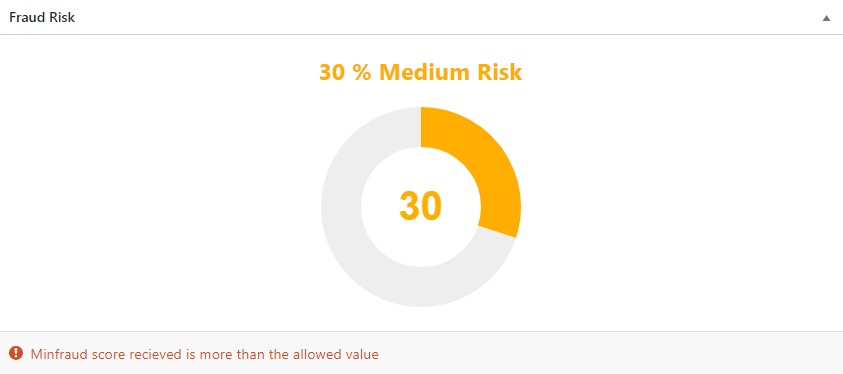Click the large 30 score inside the chart
The width and height of the screenshot is (843, 374).
click(x=420, y=206)
